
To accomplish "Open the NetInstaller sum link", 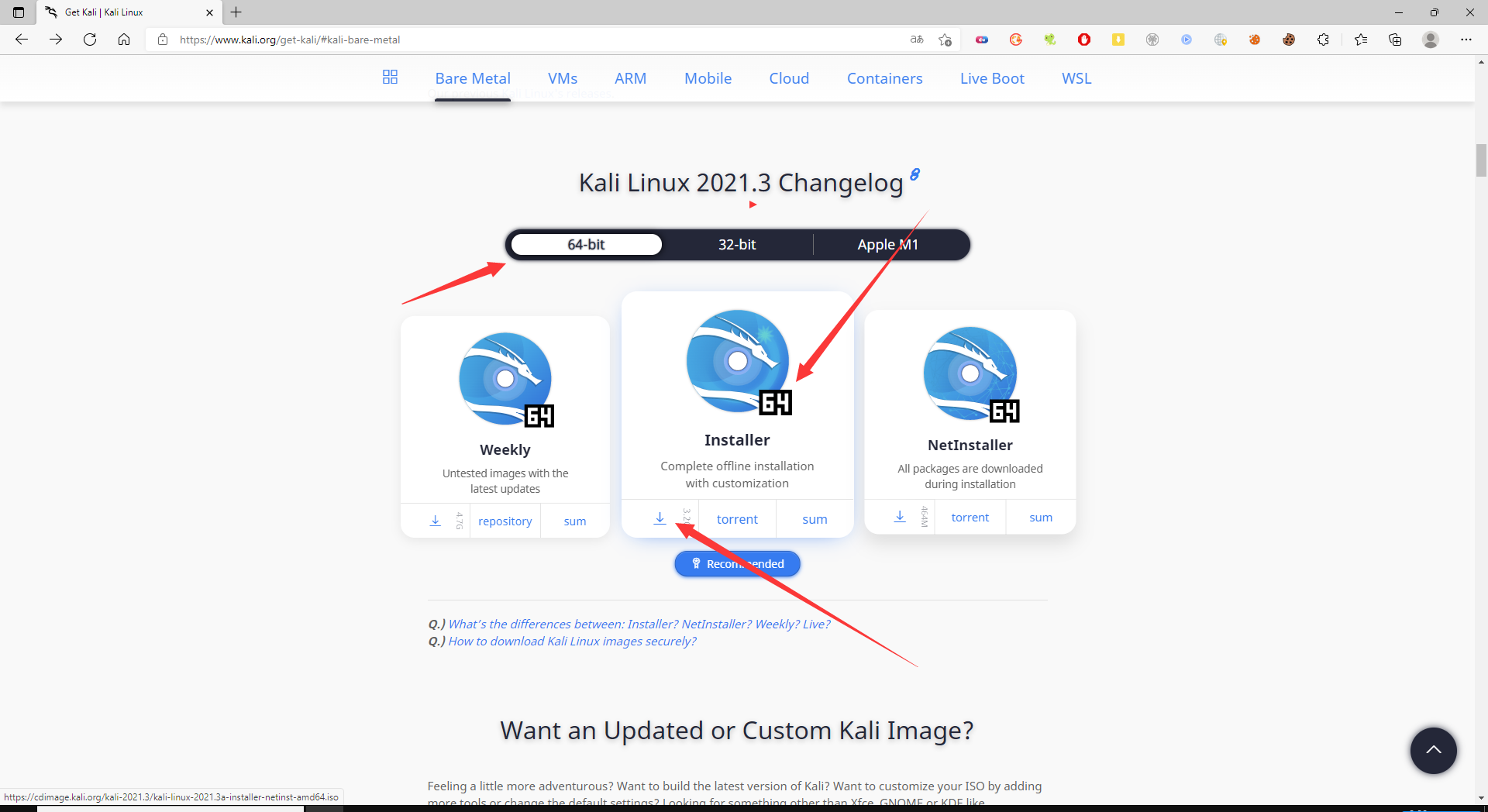I will pyautogui.click(x=1041, y=518).
